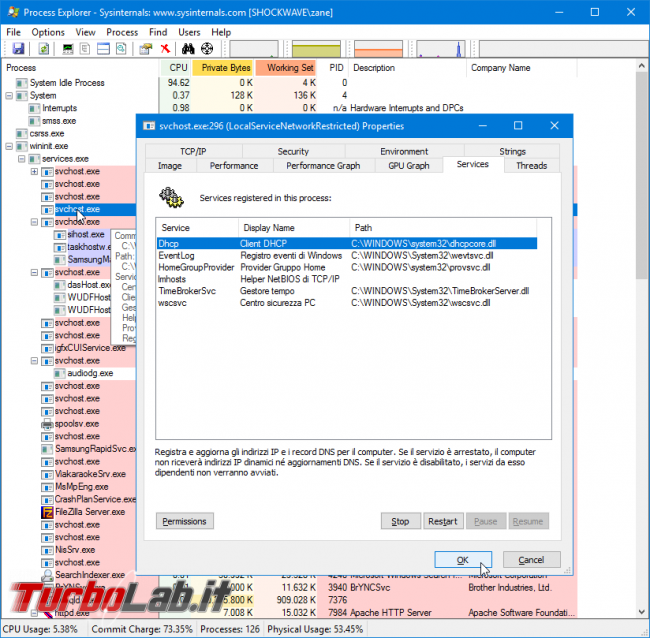Screen dimensions: 650x638
Task: Click the View DLLs/Handles toolbar icon
Action: click(x=121, y=49)
